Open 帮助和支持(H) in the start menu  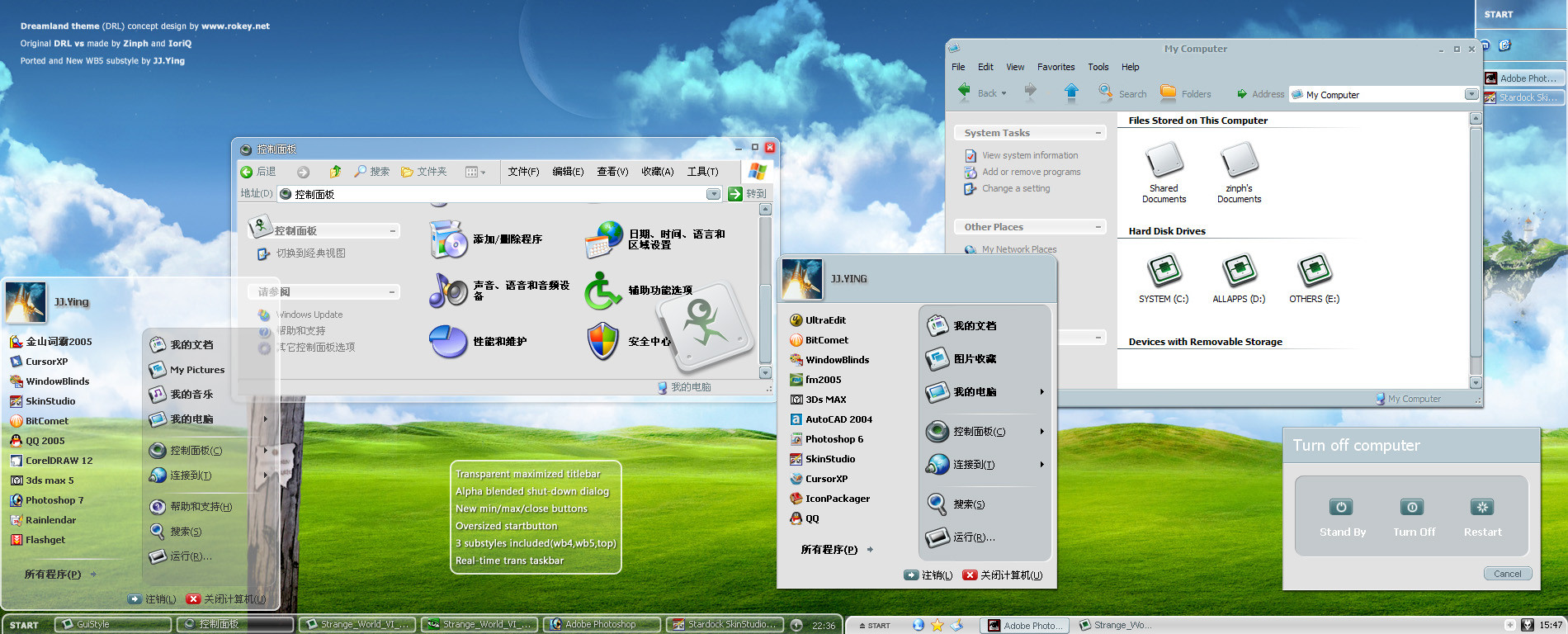click(191, 507)
